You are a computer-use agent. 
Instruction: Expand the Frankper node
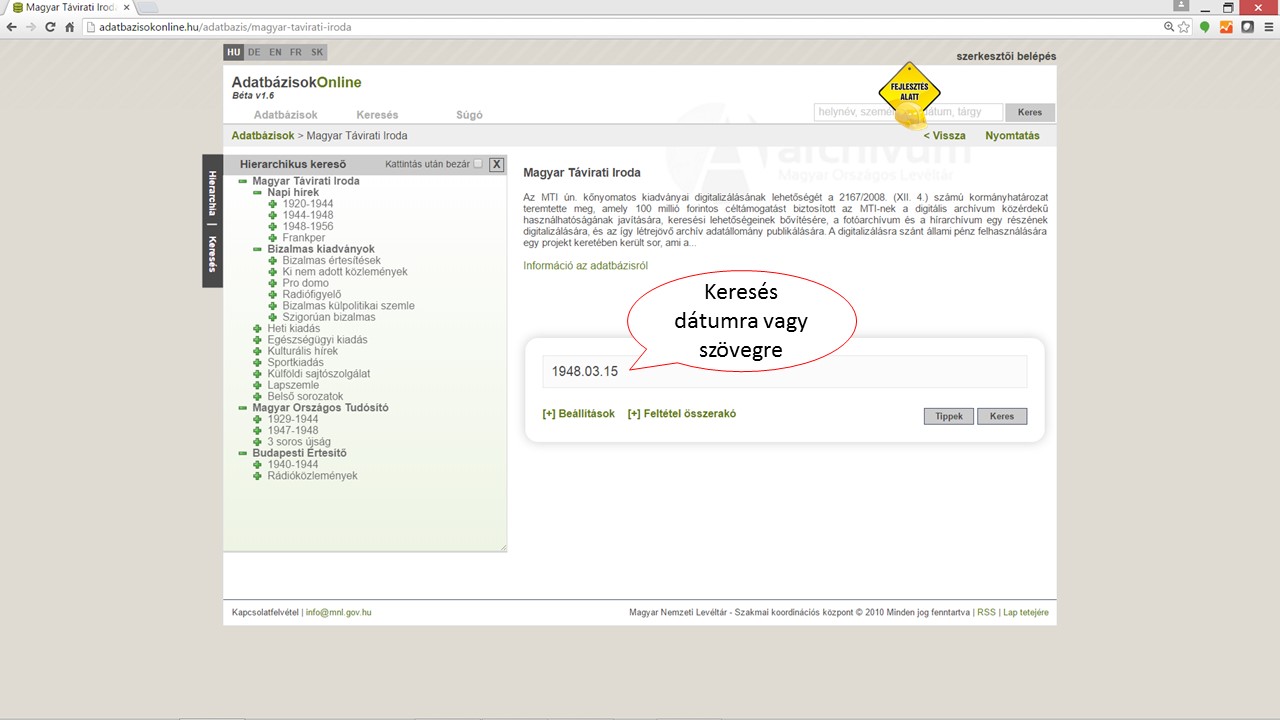coord(272,238)
